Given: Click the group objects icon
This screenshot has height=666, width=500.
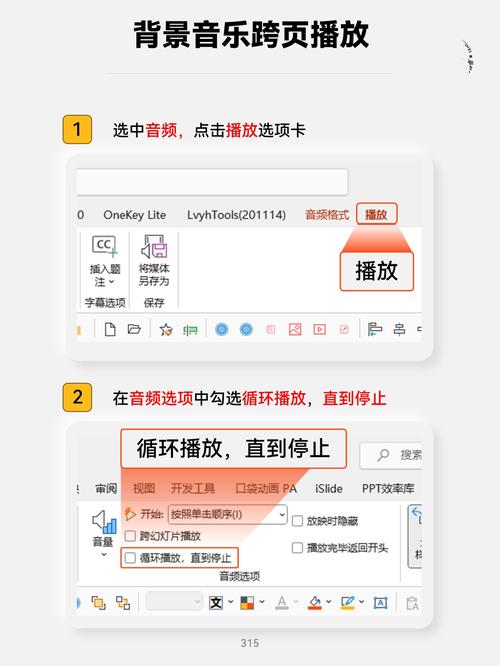Looking at the screenshot, I should [x=123, y=602].
